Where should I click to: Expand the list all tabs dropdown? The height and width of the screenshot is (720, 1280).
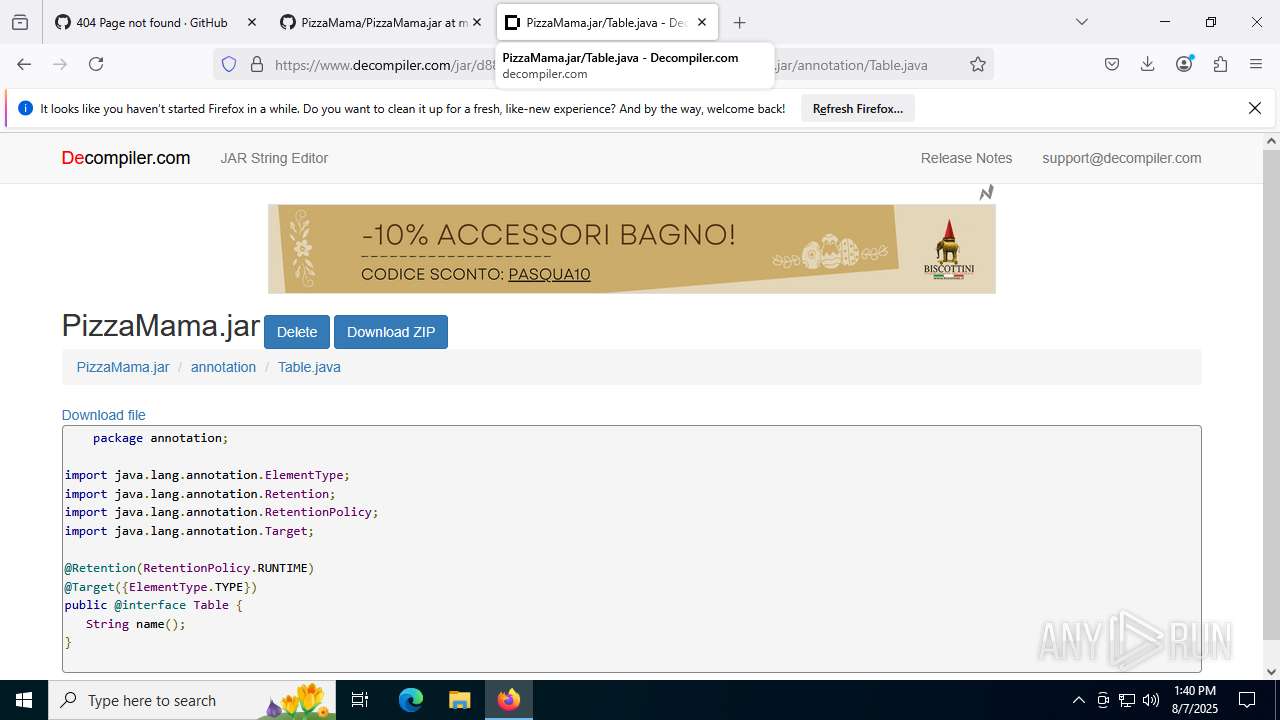1081,22
